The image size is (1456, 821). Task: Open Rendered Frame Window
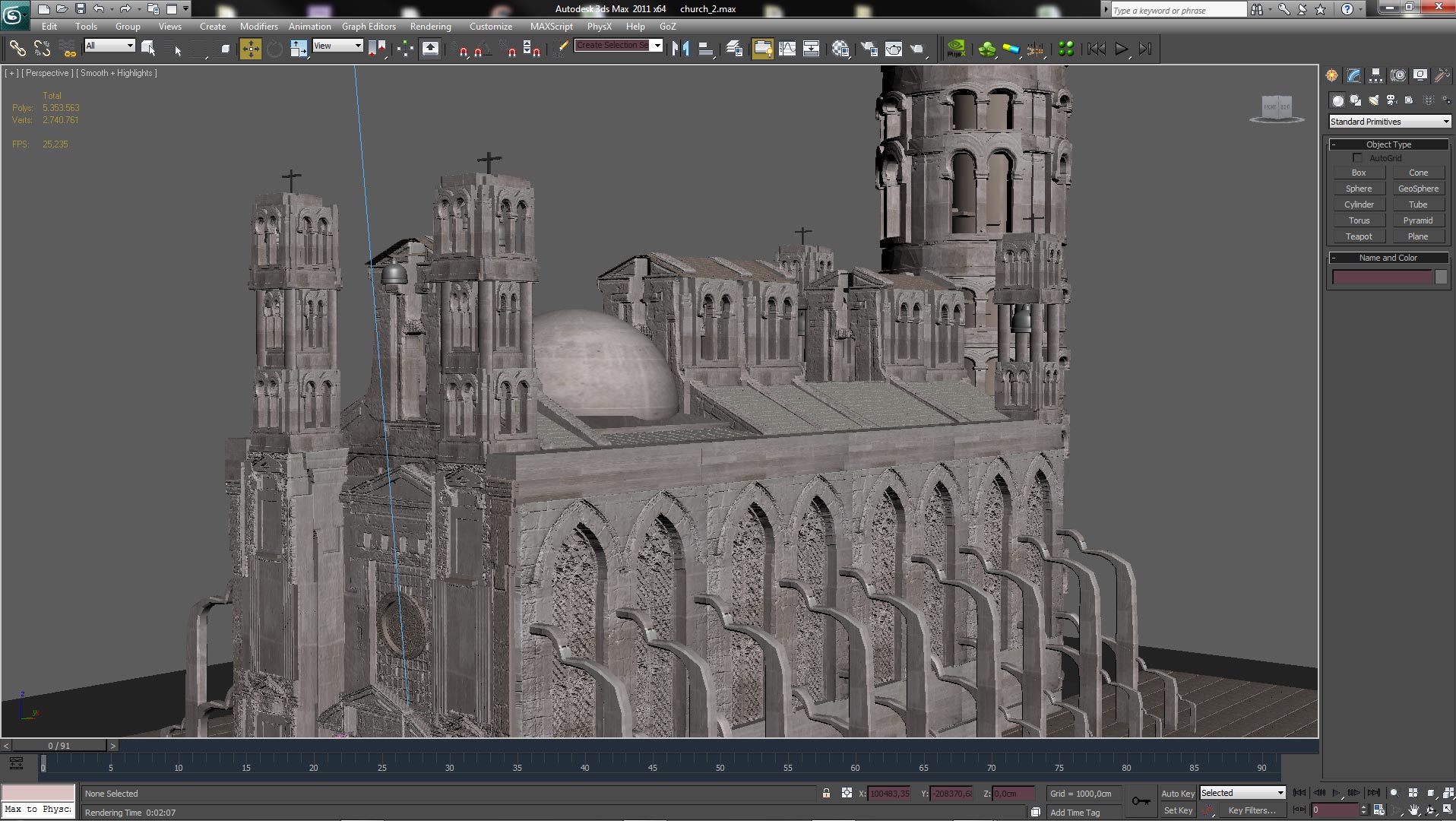[x=894, y=49]
